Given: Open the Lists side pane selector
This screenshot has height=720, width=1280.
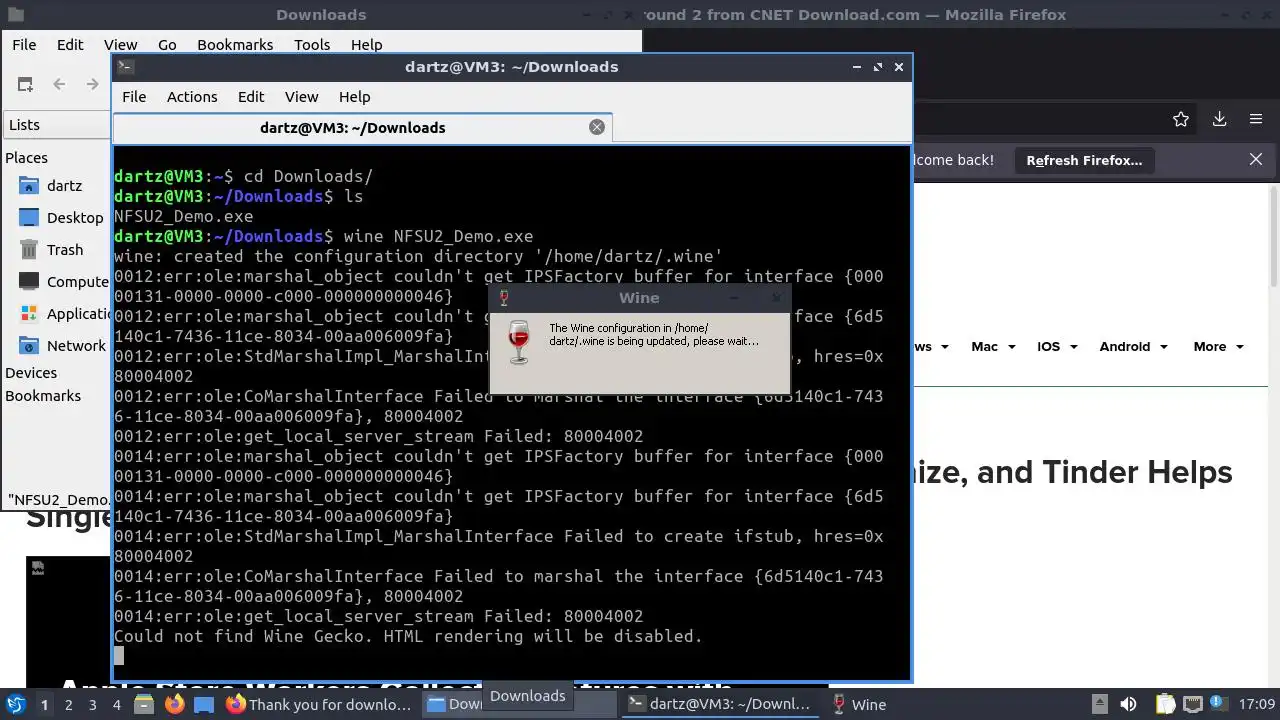Looking at the screenshot, I should (55, 125).
